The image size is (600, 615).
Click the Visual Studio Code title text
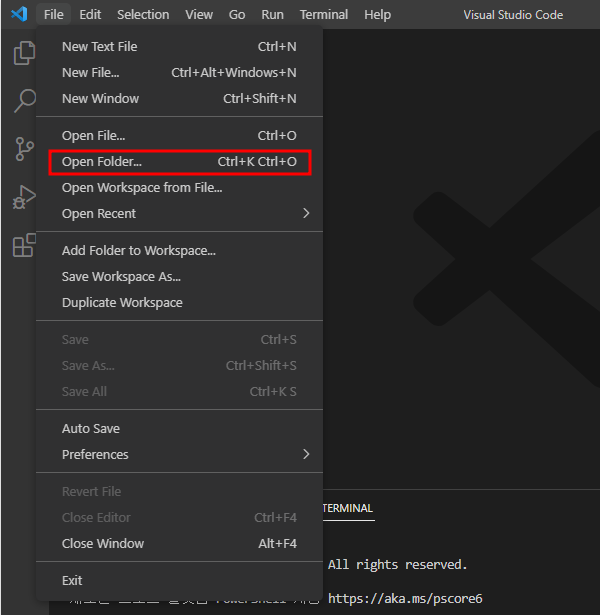(x=513, y=15)
